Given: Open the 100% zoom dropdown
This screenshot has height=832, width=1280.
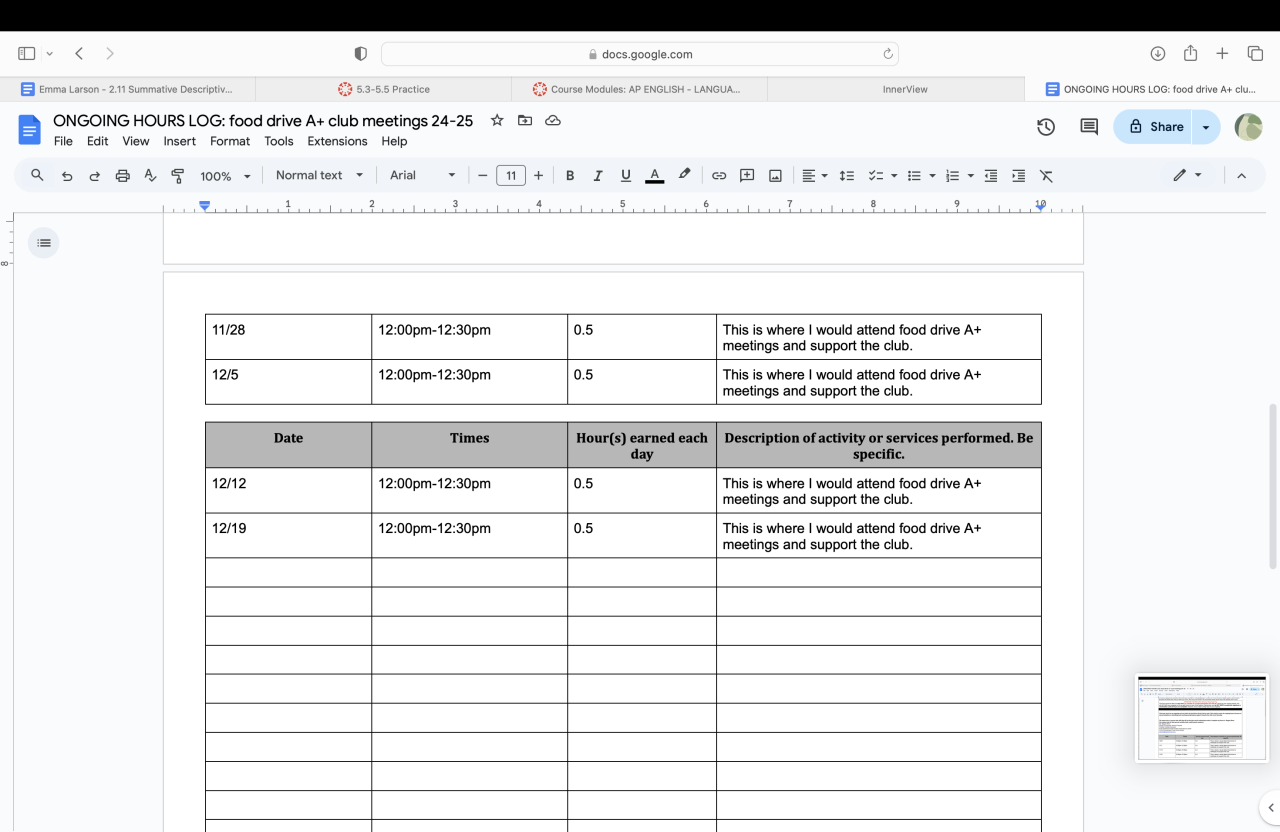Looking at the screenshot, I should pyautogui.click(x=225, y=176).
